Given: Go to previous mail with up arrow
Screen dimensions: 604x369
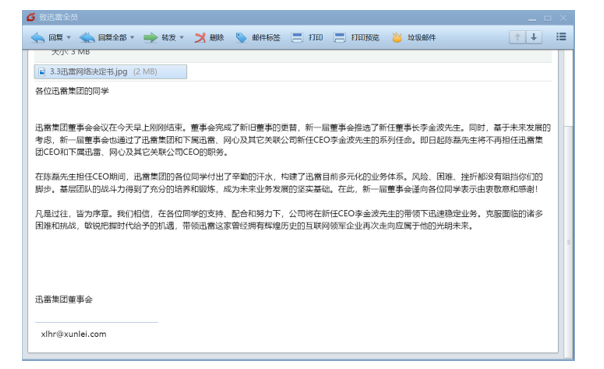Looking at the screenshot, I should click(517, 37).
